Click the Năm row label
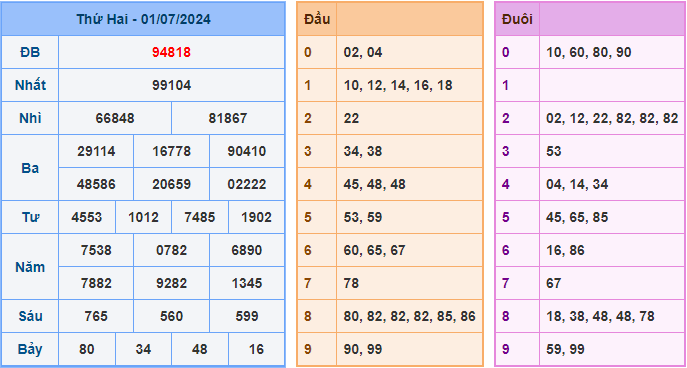 click(30, 267)
